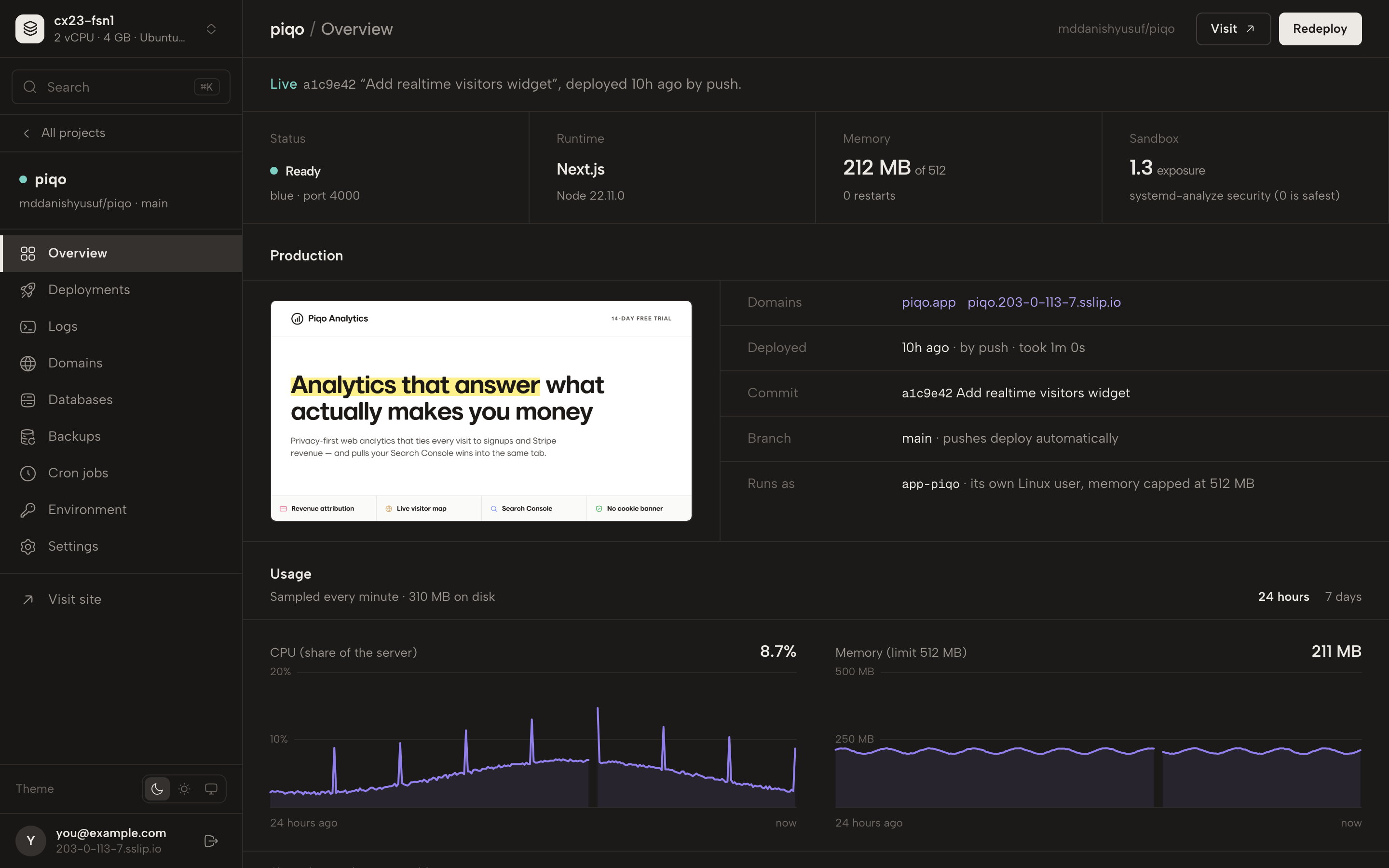Image resolution: width=1389 pixels, height=868 pixels.
Task: Click the Visit site arrow icon
Action: click(x=27, y=599)
